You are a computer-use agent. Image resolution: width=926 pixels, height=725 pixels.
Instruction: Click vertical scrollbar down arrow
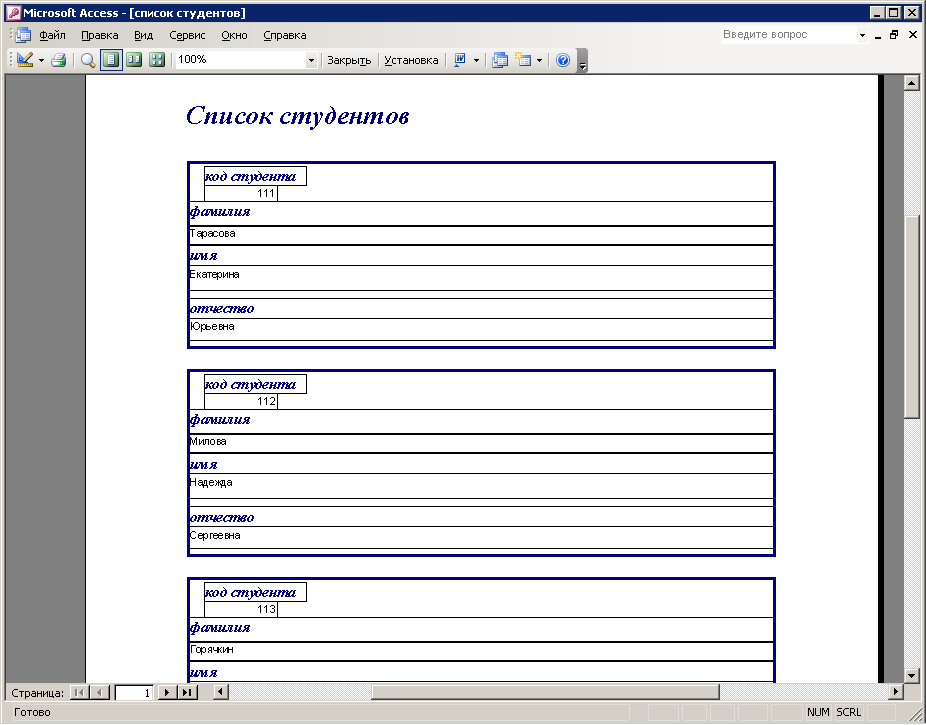pyautogui.click(x=911, y=675)
